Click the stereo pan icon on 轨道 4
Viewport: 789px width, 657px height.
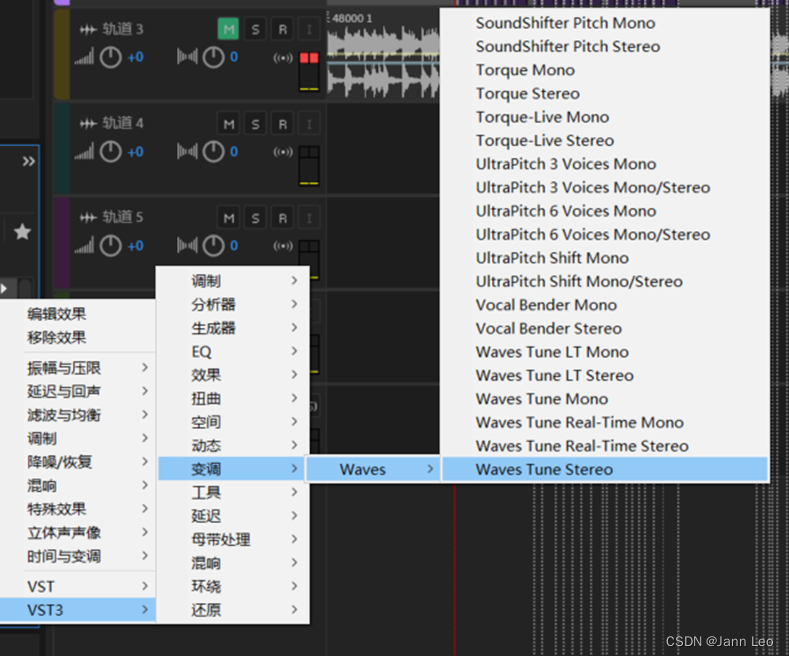point(187,151)
